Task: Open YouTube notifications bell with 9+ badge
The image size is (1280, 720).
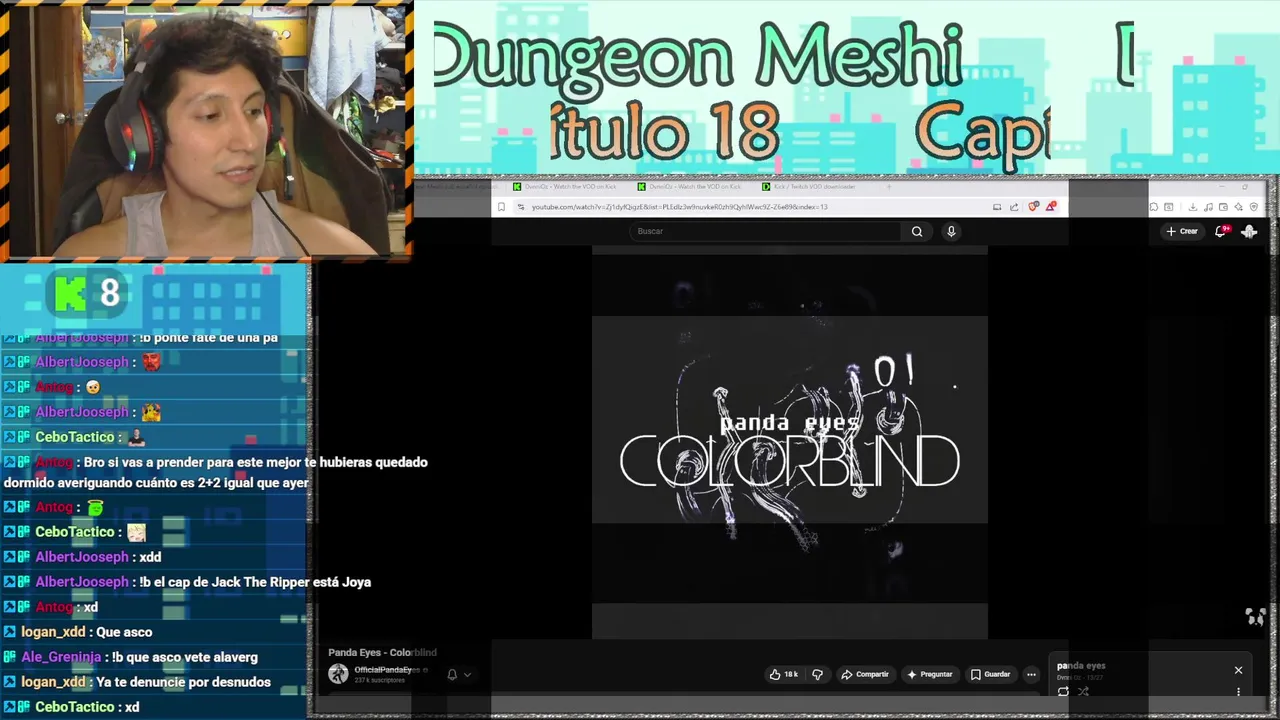Action: pos(1221,230)
